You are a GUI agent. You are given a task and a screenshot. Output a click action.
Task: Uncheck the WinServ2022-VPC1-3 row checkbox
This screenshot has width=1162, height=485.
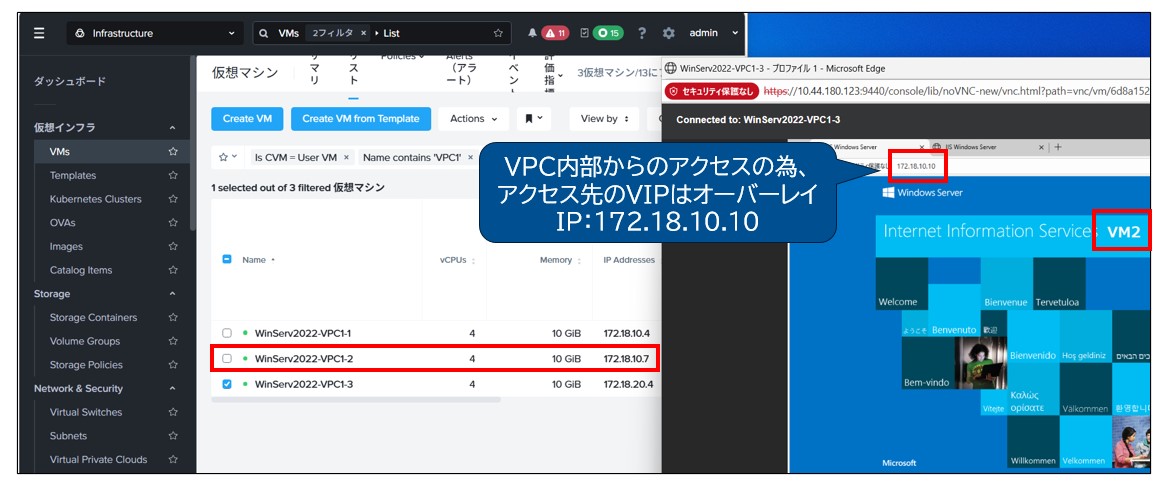click(x=227, y=384)
